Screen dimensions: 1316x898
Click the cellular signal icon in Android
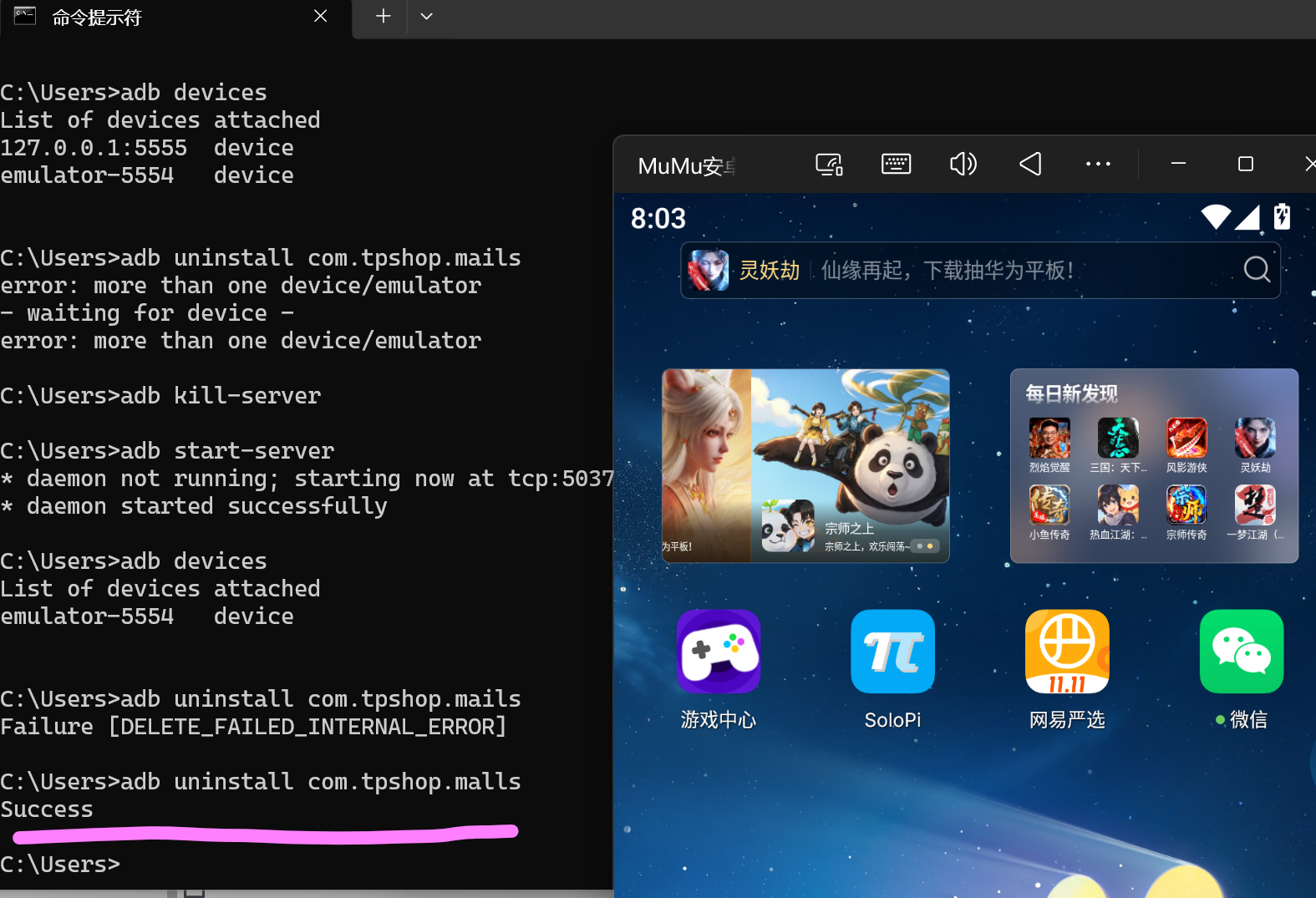[x=1247, y=217]
